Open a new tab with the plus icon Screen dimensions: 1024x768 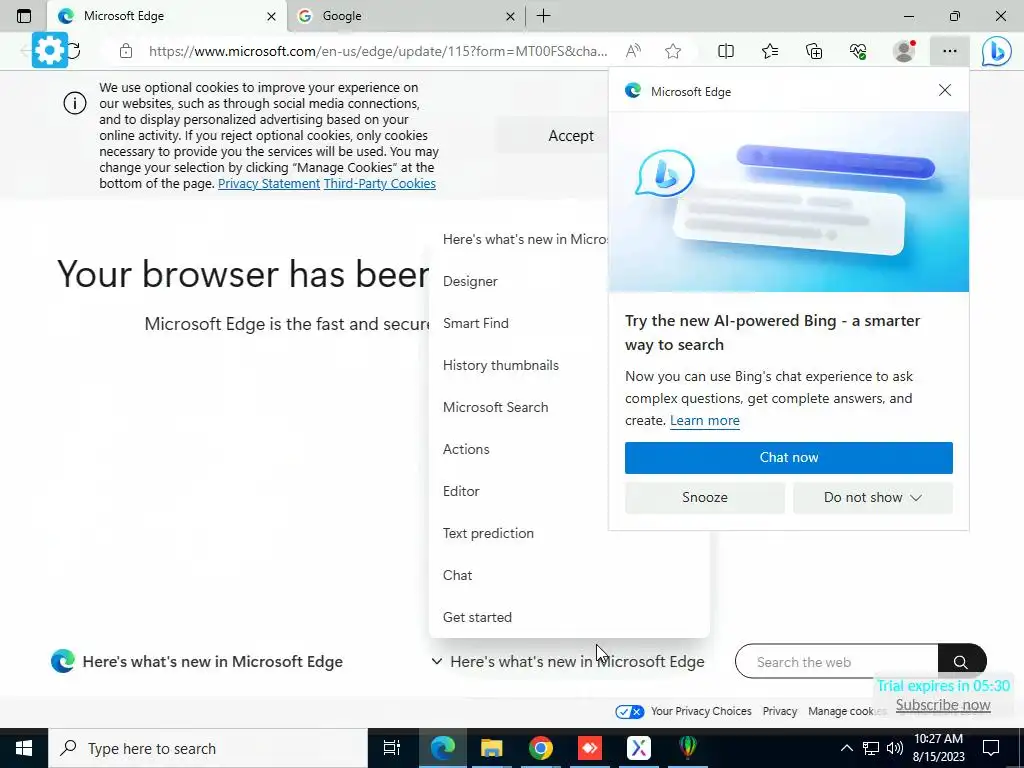click(x=543, y=16)
